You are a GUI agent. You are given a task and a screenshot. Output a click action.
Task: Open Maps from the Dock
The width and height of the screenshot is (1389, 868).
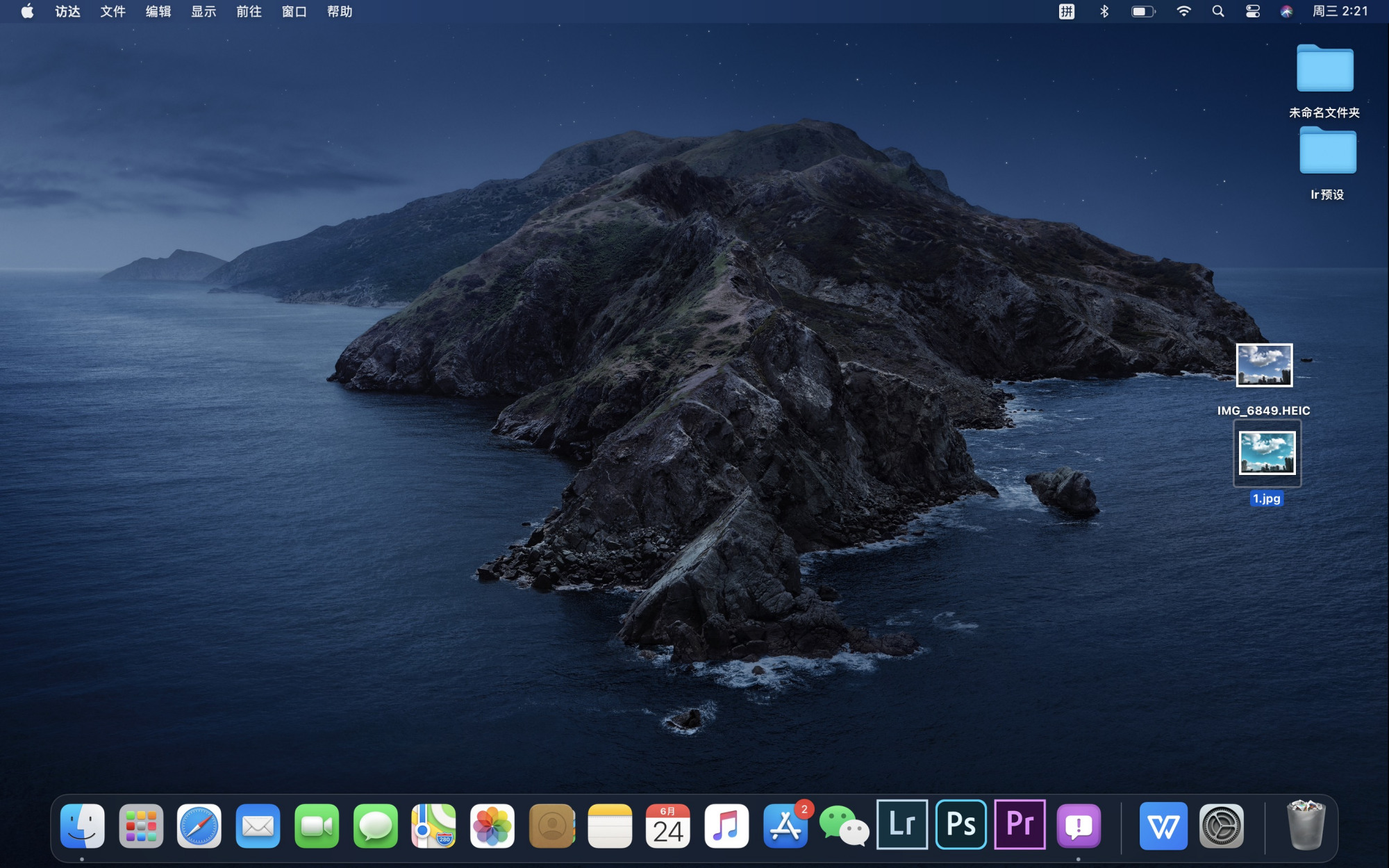point(434,826)
